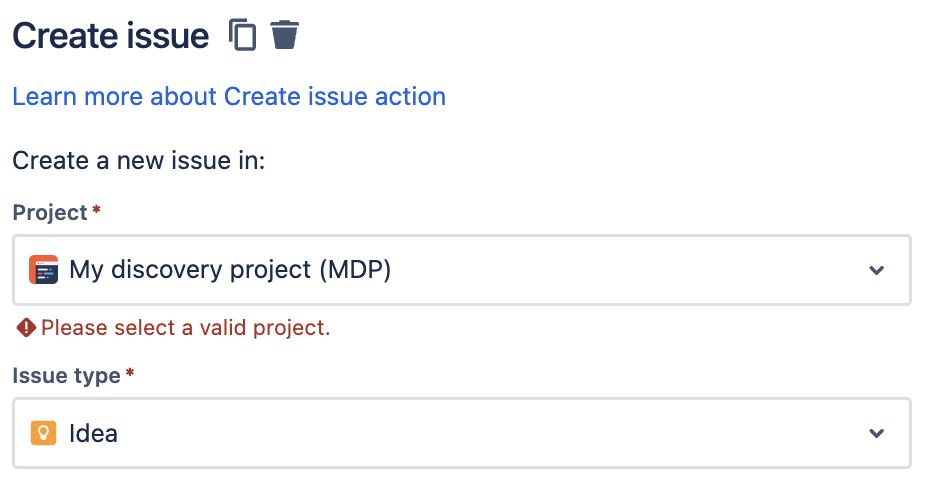Click the red asterisk beside Issue type label

[x=129, y=376]
